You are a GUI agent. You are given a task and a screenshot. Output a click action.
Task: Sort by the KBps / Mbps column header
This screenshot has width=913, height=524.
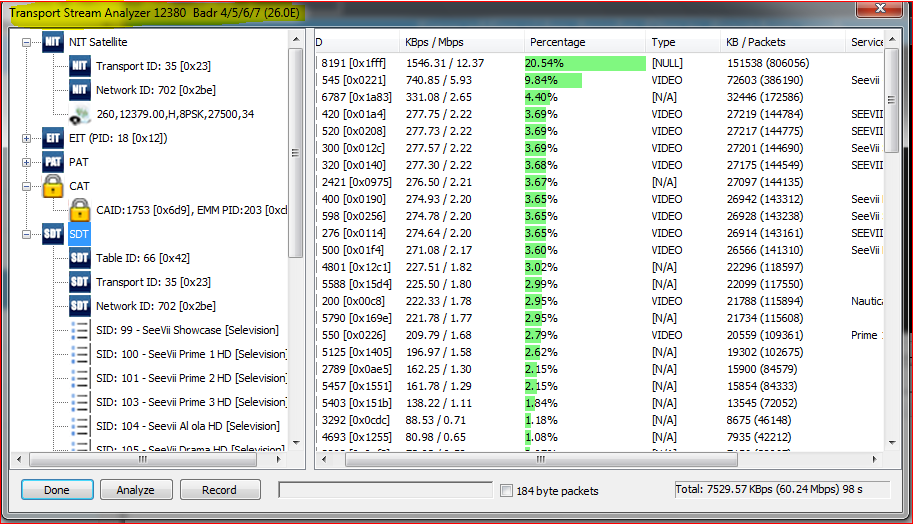click(x=460, y=42)
